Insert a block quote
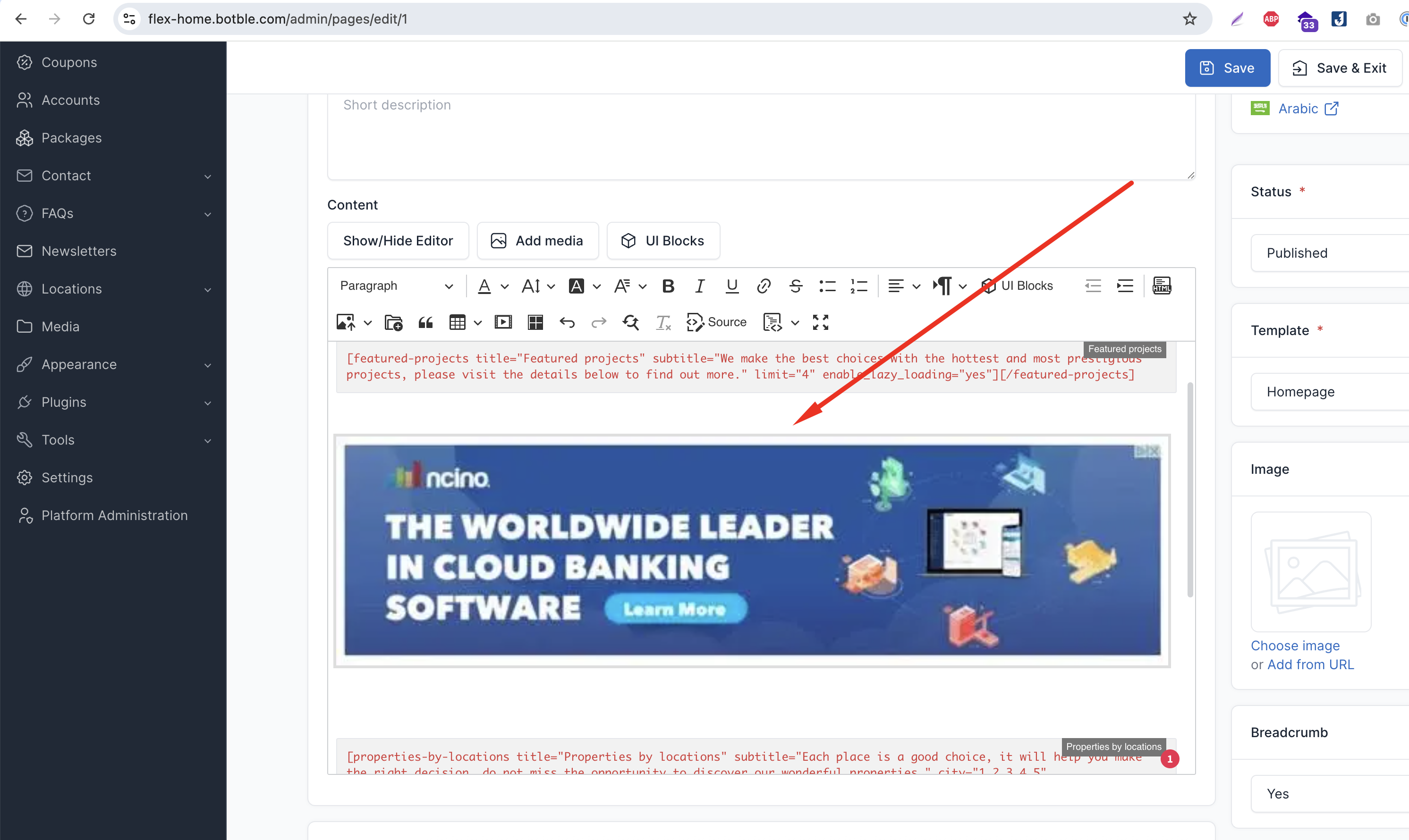The height and width of the screenshot is (840, 1409). [x=425, y=323]
